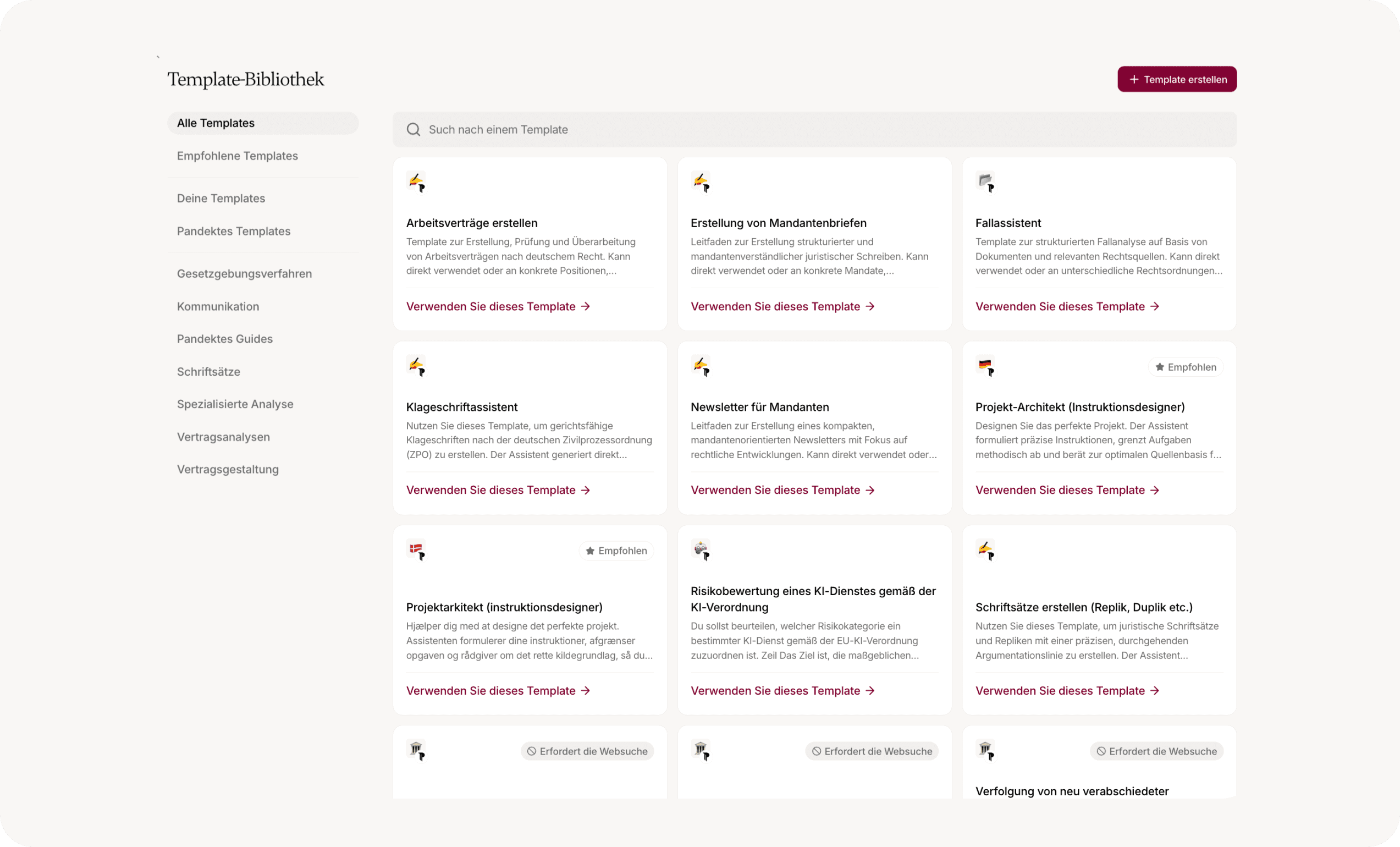The image size is (1400, 847).
Task: Click the writing-hand icon on Klageschriftassistent card
Action: pos(416,366)
